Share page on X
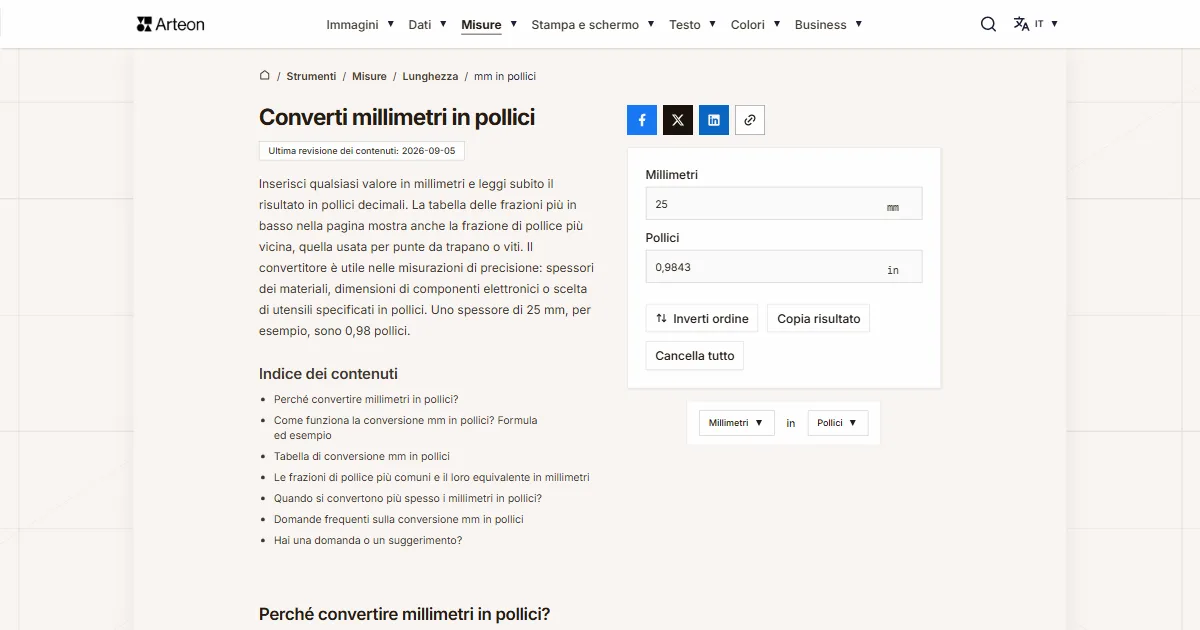 pyautogui.click(x=678, y=120)
